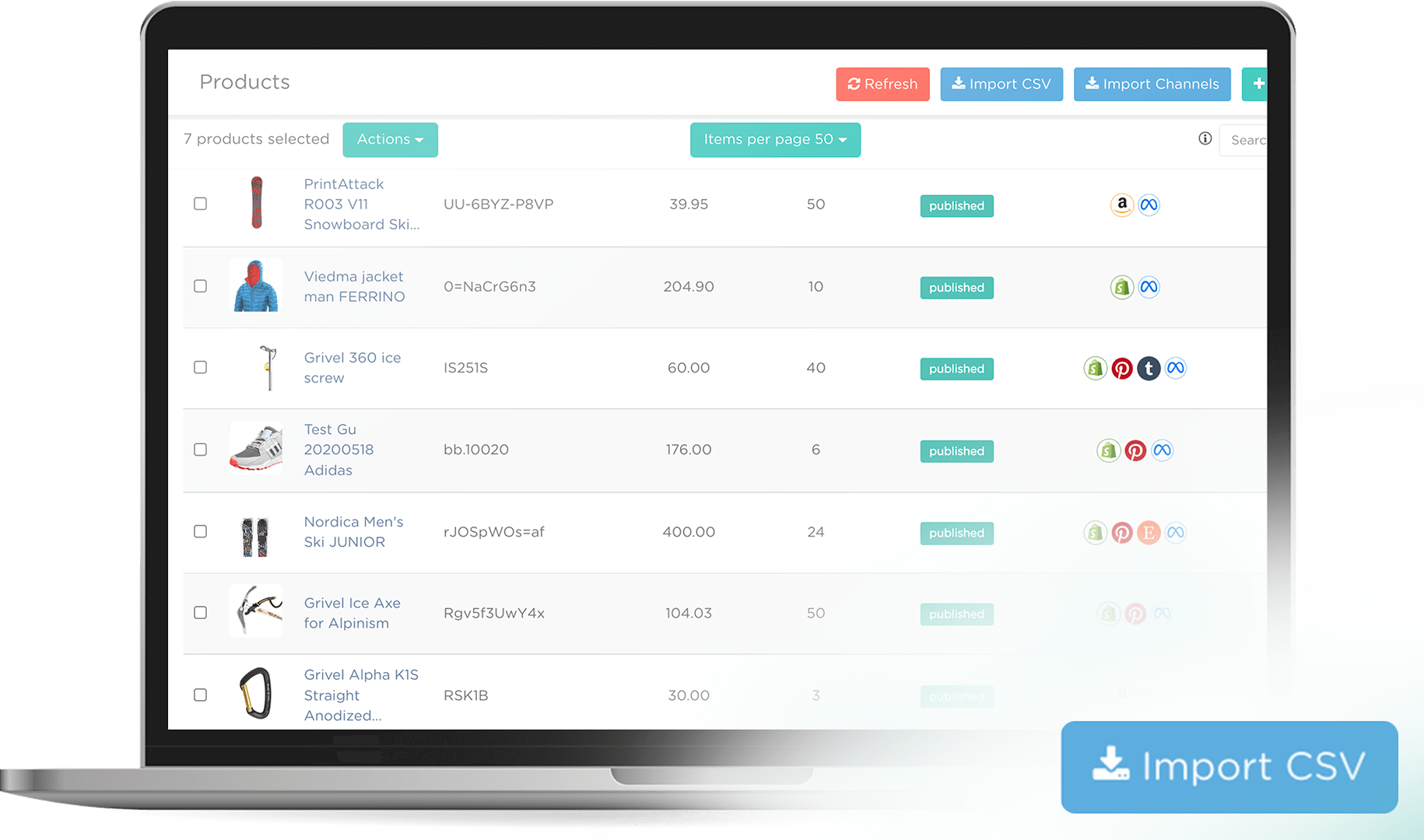Click the green plus add button
This screenshot has width=1424, height=840.
(x=1256, y=84)
